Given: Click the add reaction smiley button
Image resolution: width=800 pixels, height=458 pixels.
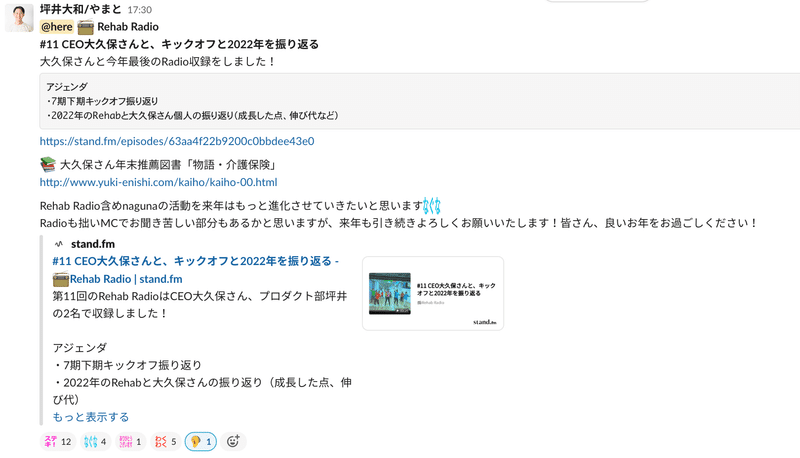Looking at the screenshot, I should click(x=233, y=442).
